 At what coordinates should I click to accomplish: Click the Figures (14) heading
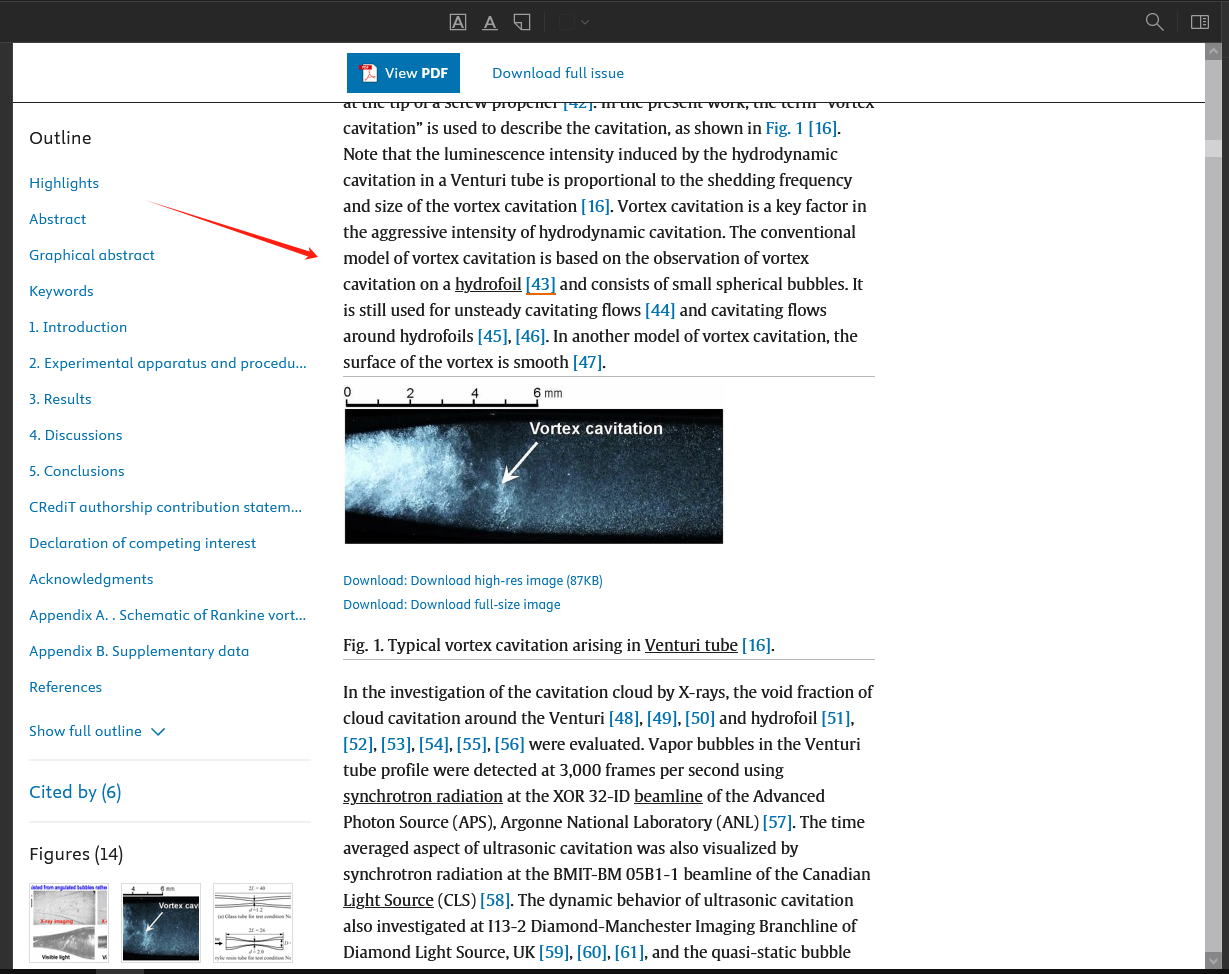tap(76, 854)
